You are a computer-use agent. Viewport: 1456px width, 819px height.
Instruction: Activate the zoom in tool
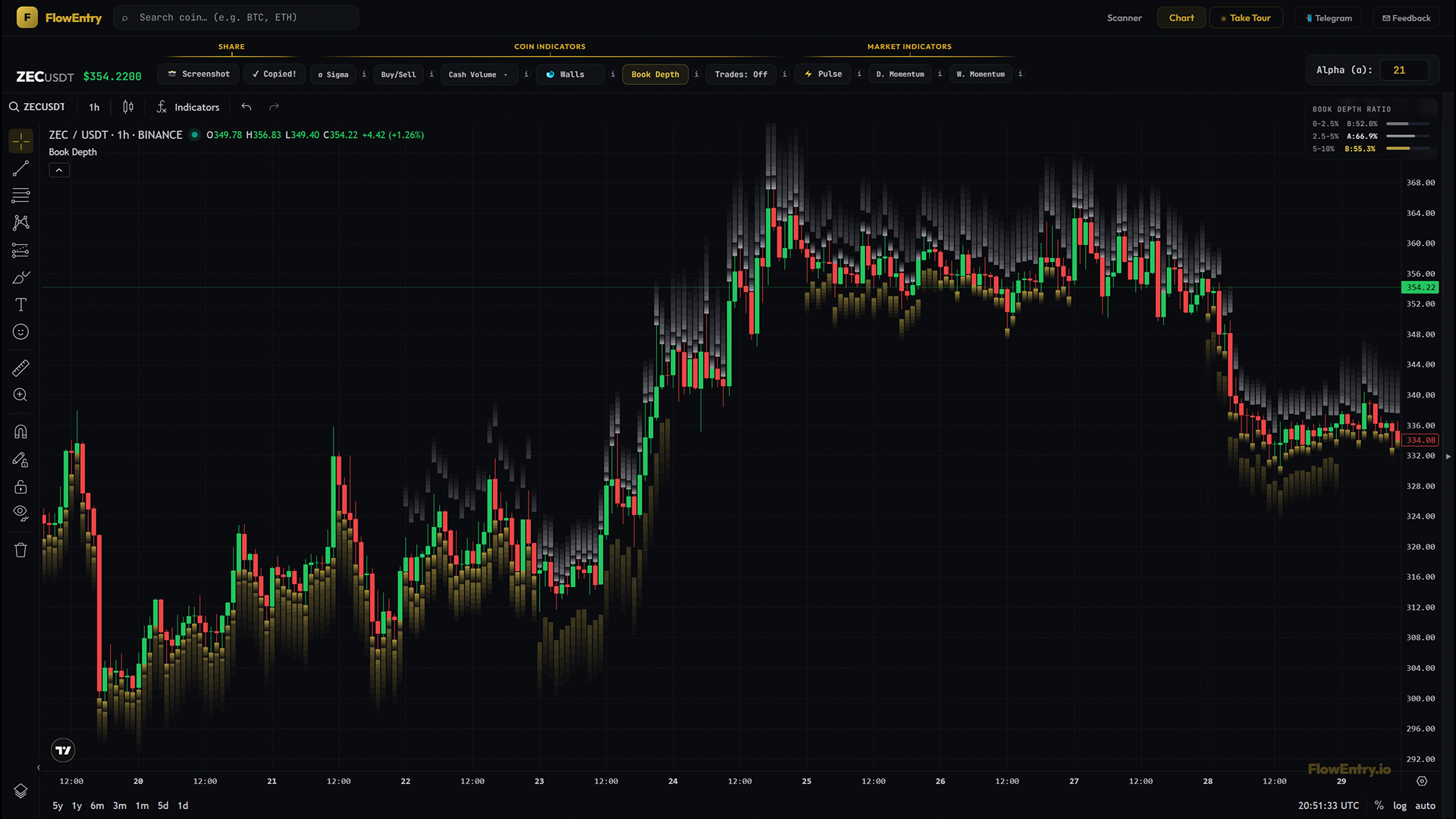coord(20,395)
